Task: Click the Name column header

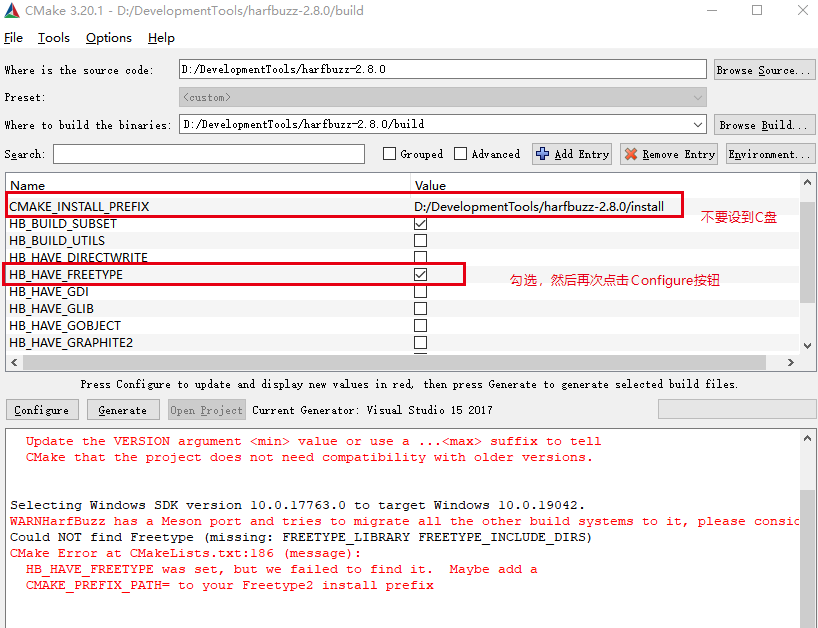Action: click(x=28, y=186)
